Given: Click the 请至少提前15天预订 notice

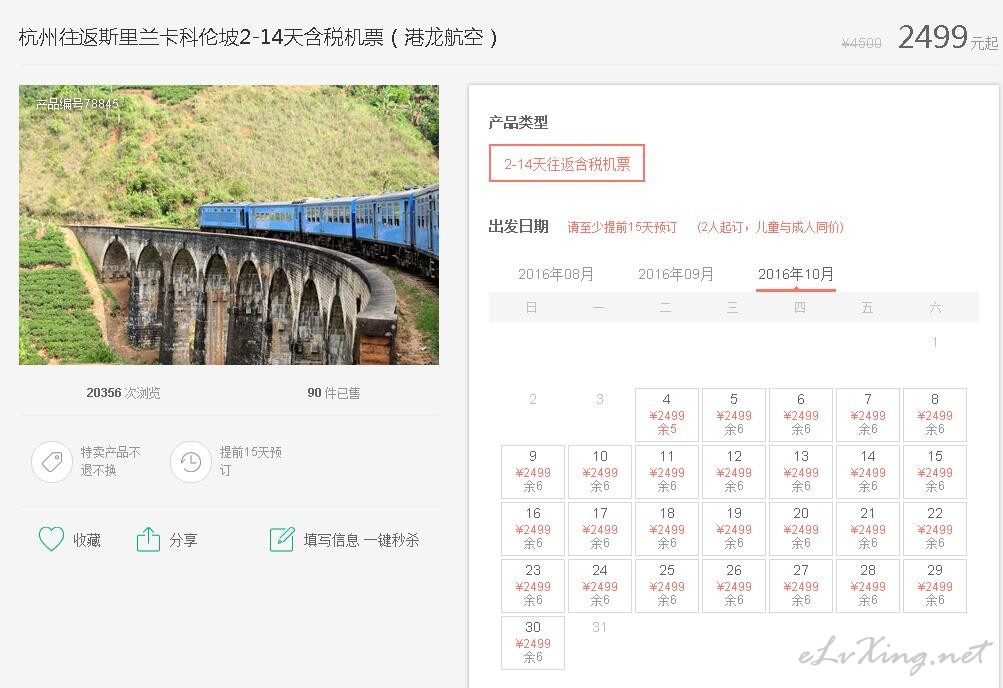Looking at the screenshot, I should [622, 227].
